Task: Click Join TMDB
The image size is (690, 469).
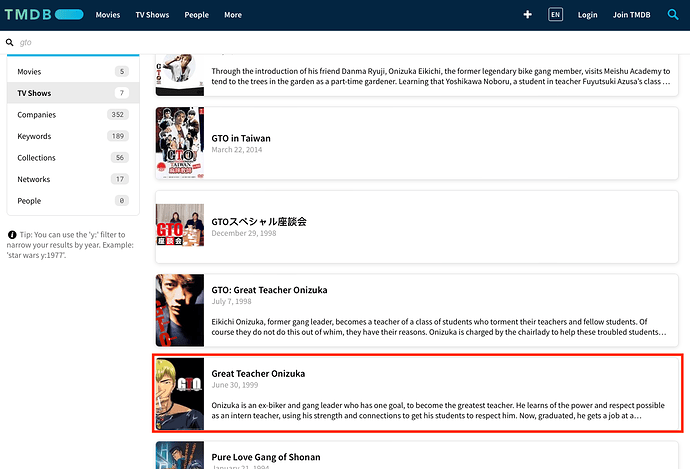Action: click(631, 15)
